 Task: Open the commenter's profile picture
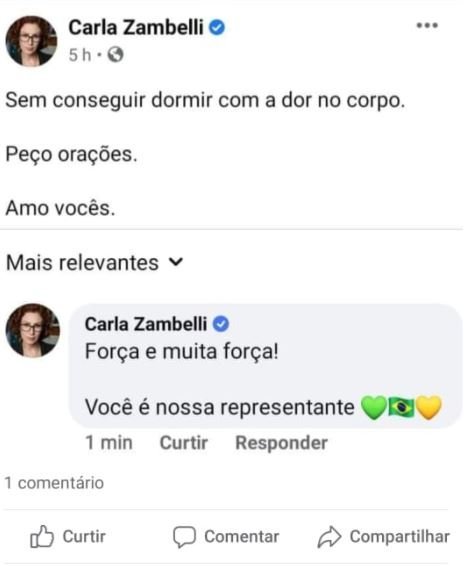33,330
